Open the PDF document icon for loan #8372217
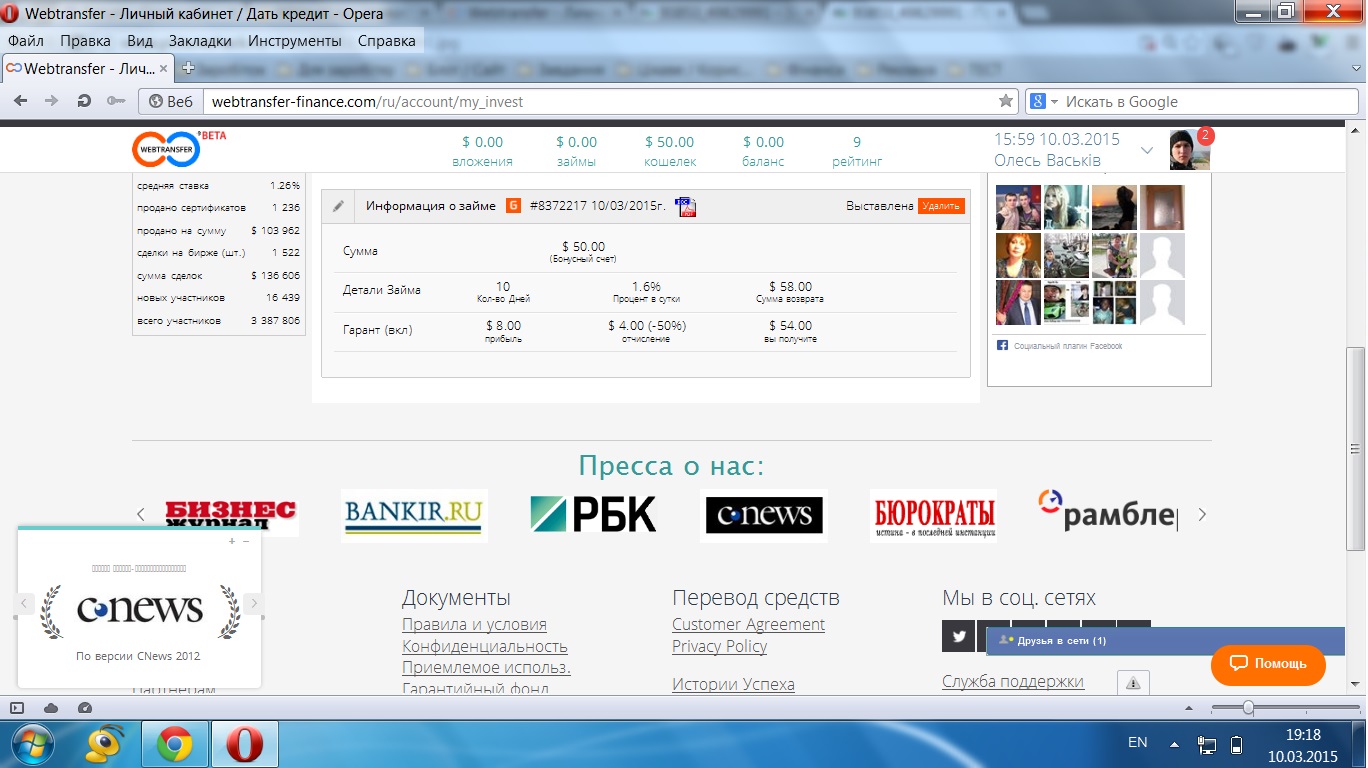The image size is (1368, 768). tap(685, 206)
